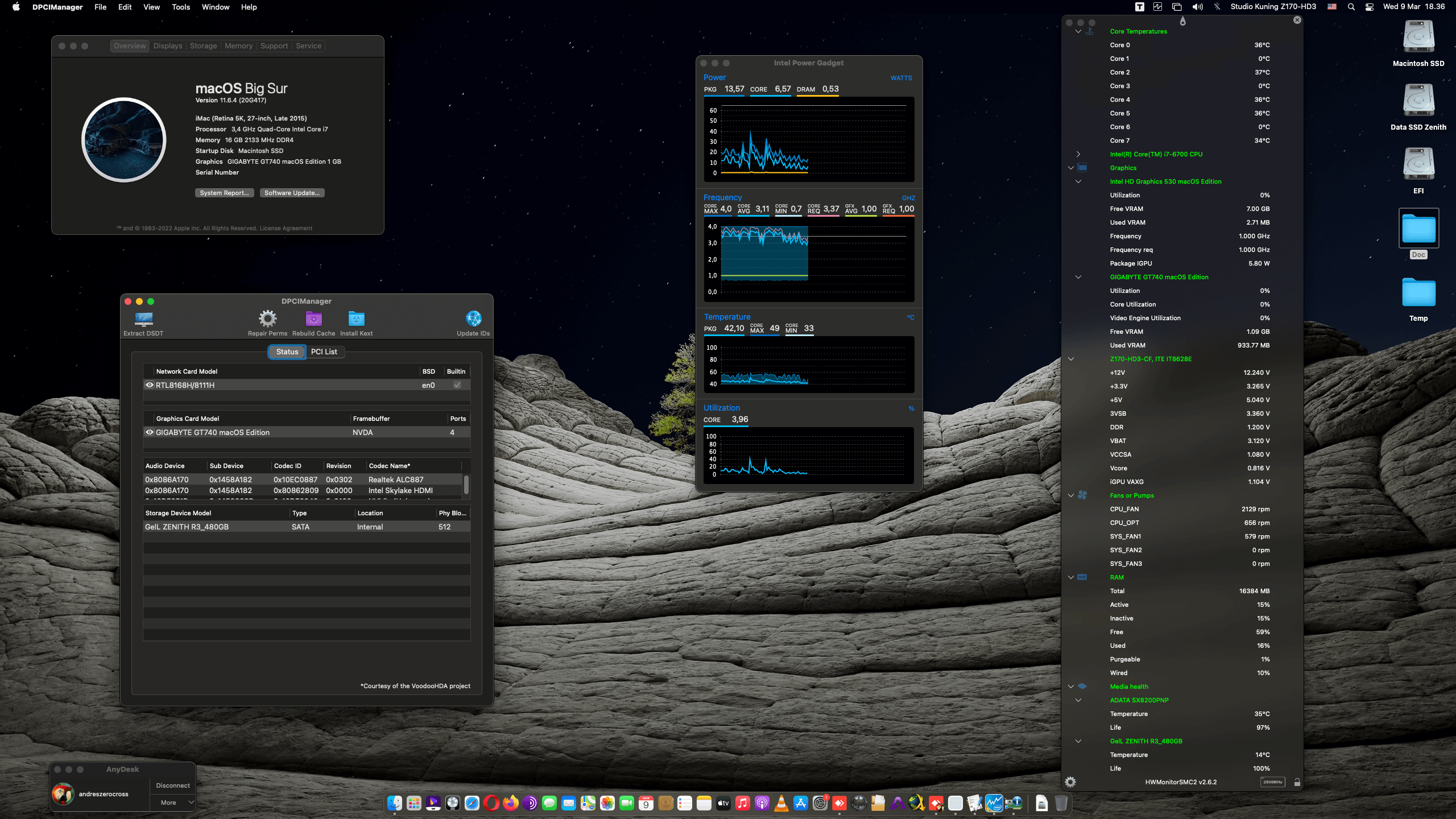Collapse the Fans or Pumps section

[1071, 495]
